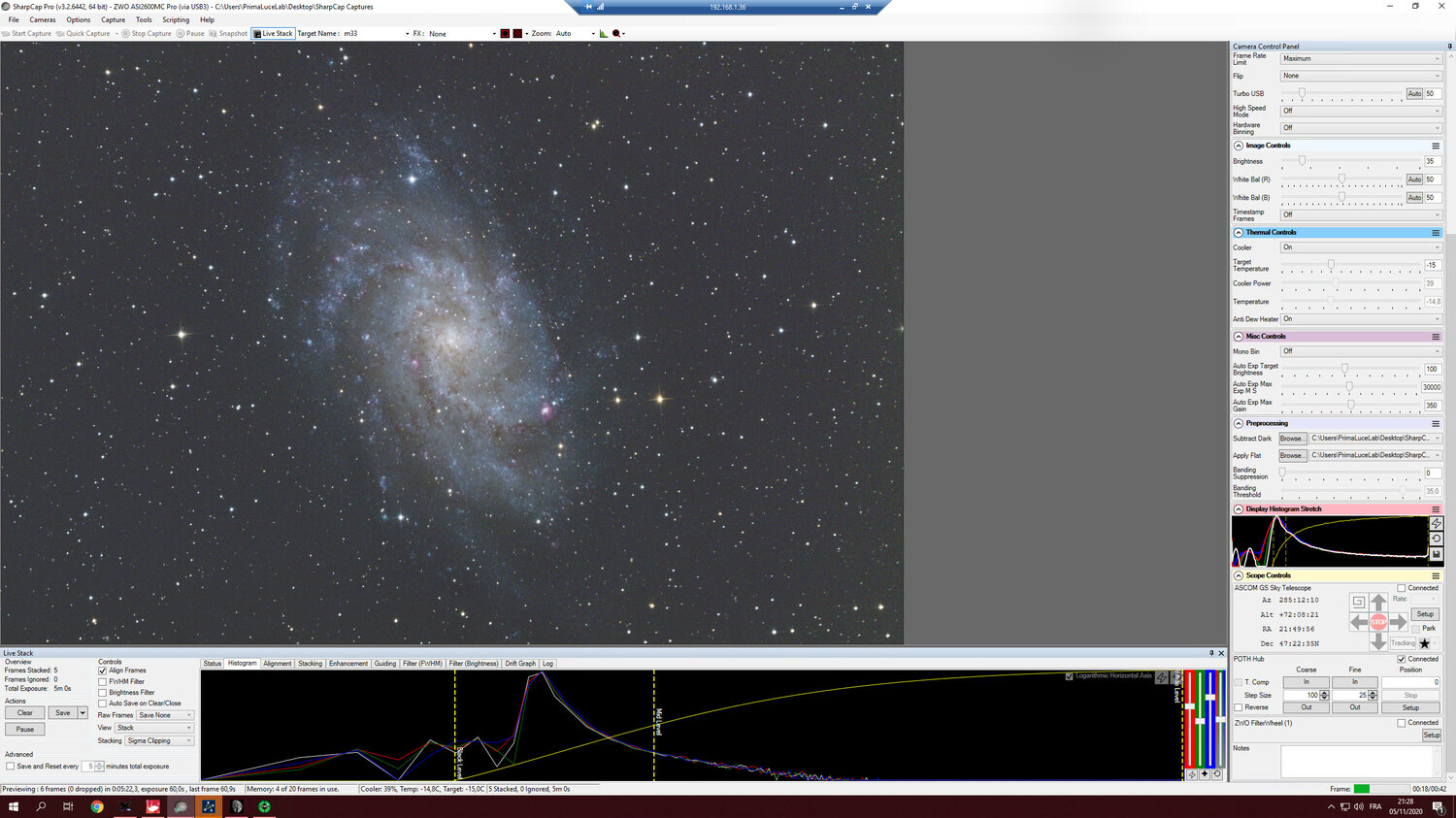Tick the Save and Reset every checkbox

point(10,767)
